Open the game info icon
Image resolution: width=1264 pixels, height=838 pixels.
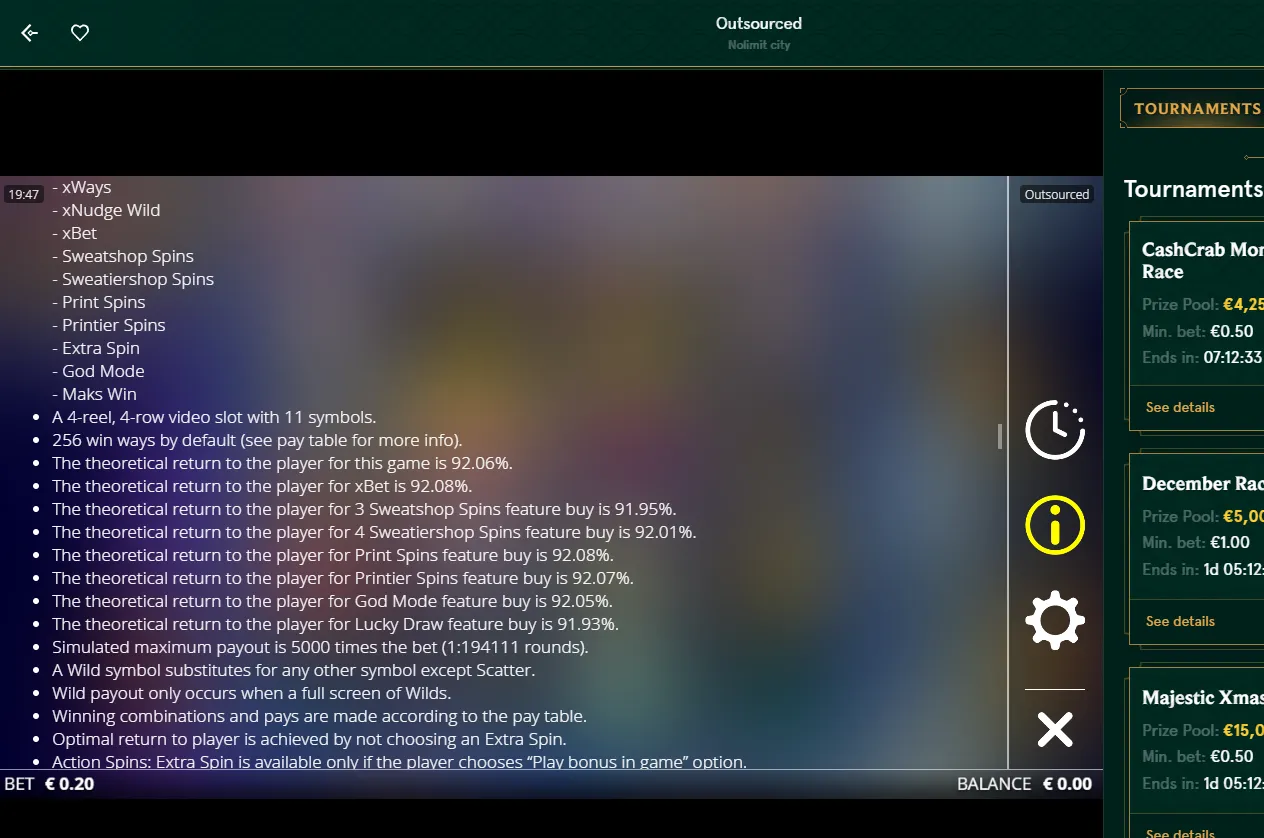(1055, 525)
